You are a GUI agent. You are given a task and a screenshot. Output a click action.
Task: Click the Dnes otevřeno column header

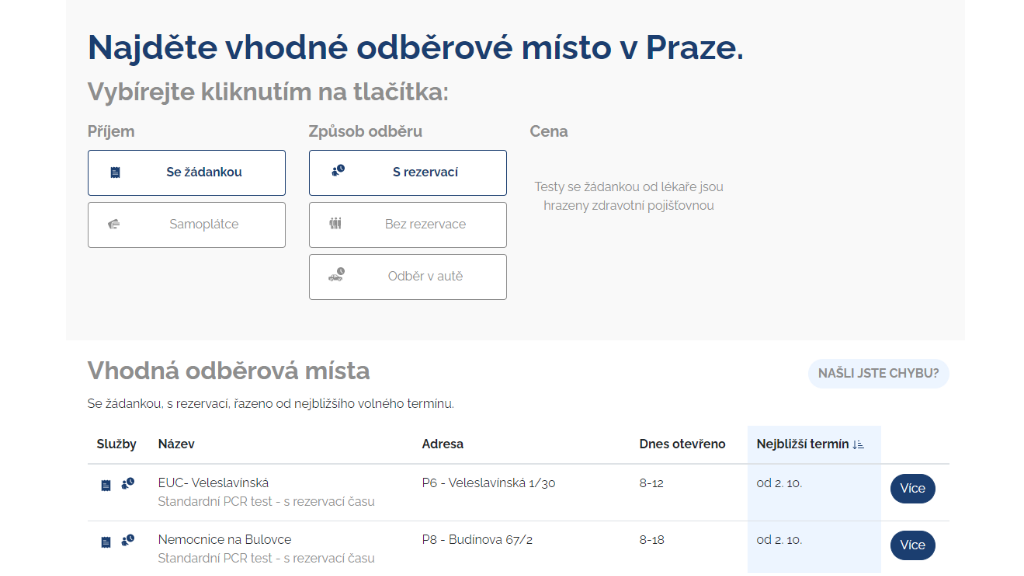pos(682,444)
